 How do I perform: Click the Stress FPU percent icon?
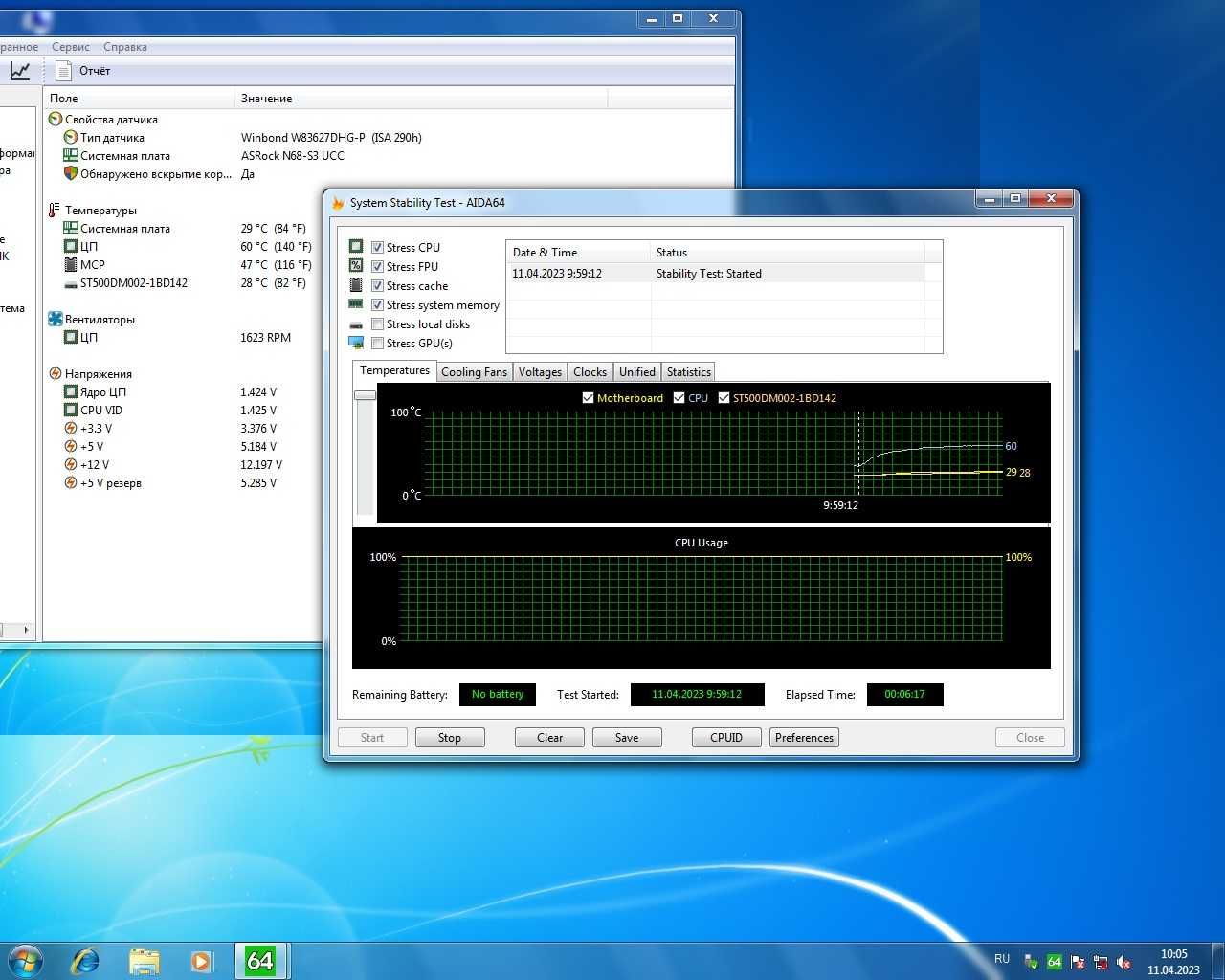pyautogui.click(x=356, y=266)
